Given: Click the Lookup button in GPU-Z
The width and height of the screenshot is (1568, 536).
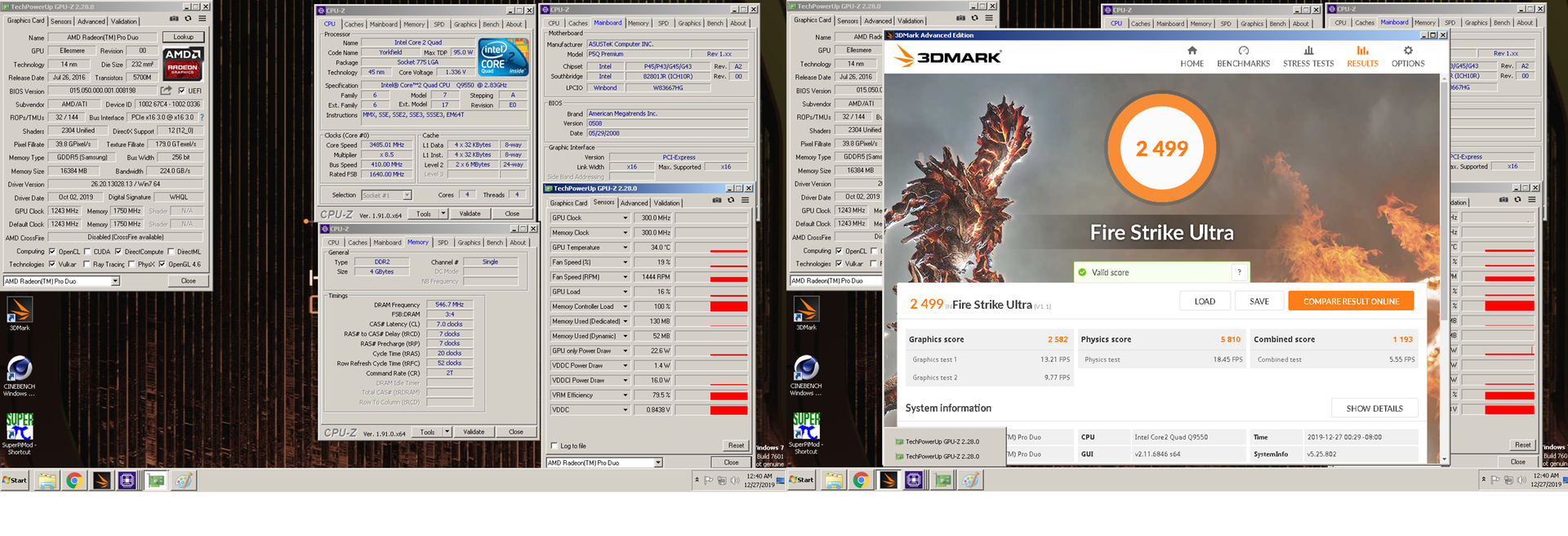Looking at the screenshot, I should tap(184, 37).
